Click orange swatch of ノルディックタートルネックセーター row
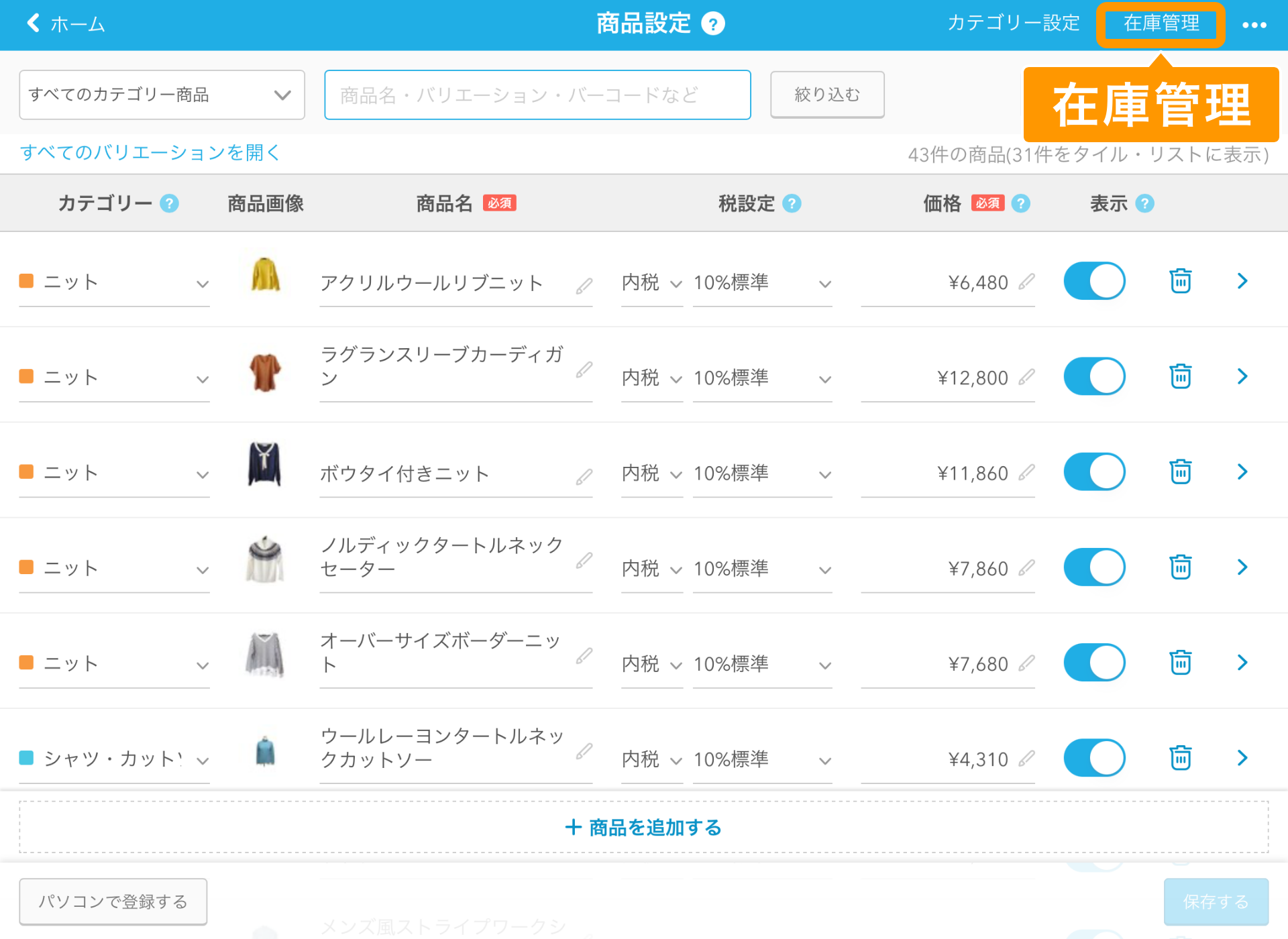1288x939 pixels. (x=27, y=567)
